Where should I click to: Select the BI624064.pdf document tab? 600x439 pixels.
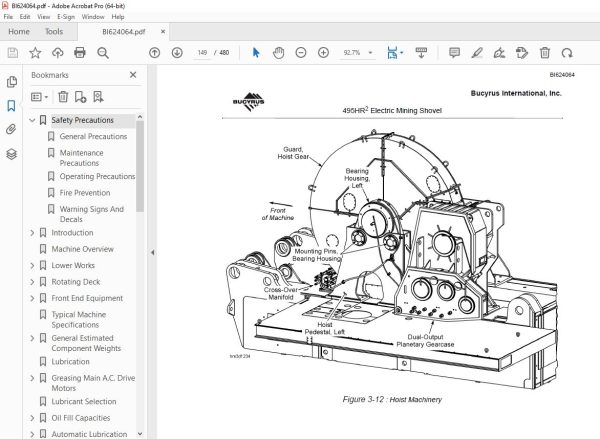(x=123, y=32)
